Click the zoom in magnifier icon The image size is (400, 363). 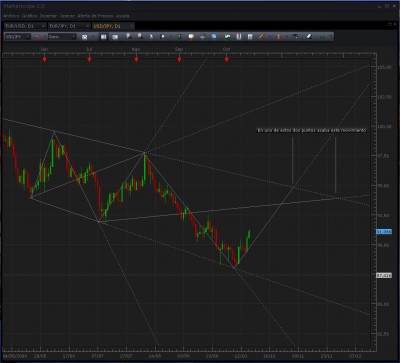coord(128,36)
